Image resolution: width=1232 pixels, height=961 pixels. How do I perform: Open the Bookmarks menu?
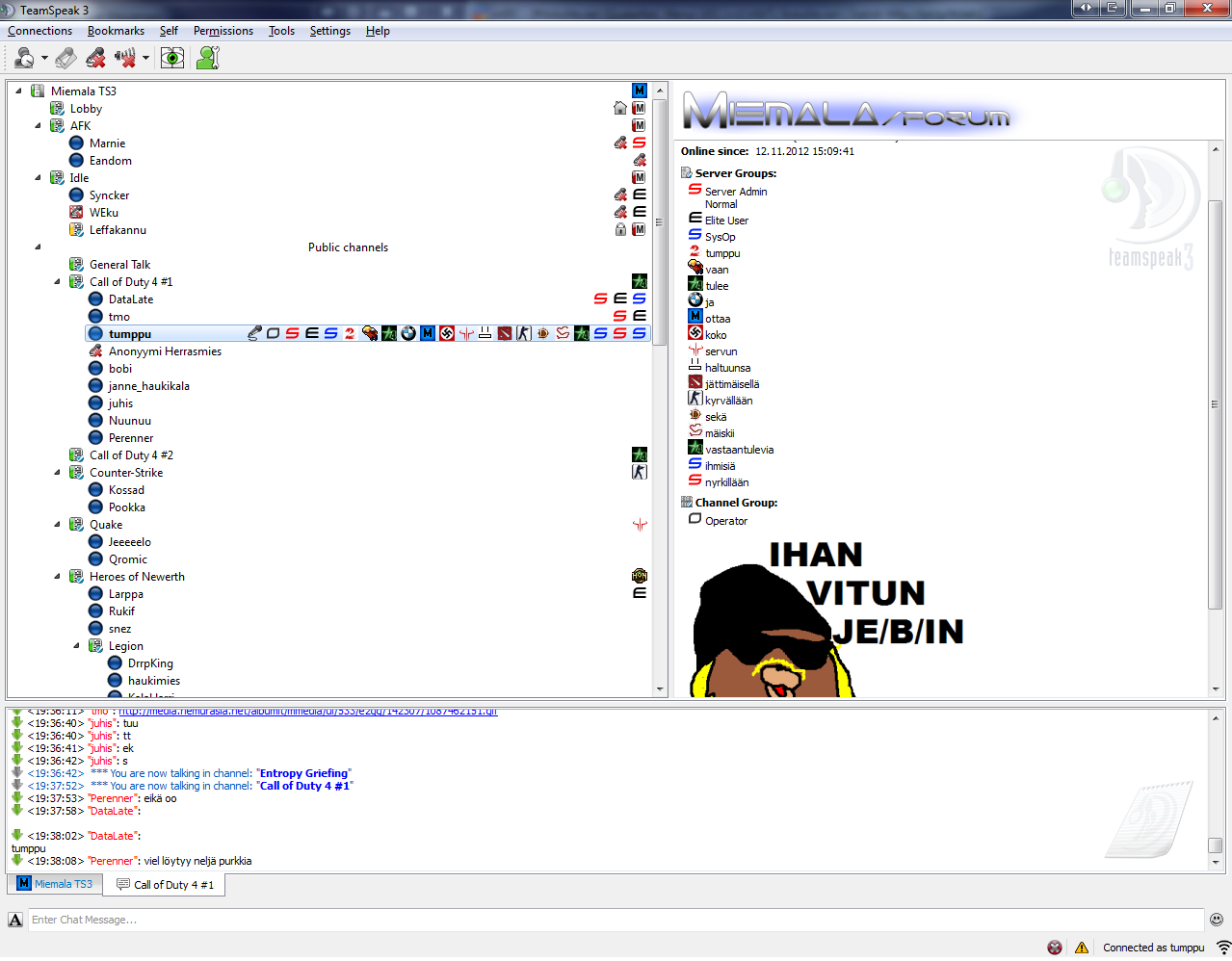pyautogui.click(x=116, y=31)
